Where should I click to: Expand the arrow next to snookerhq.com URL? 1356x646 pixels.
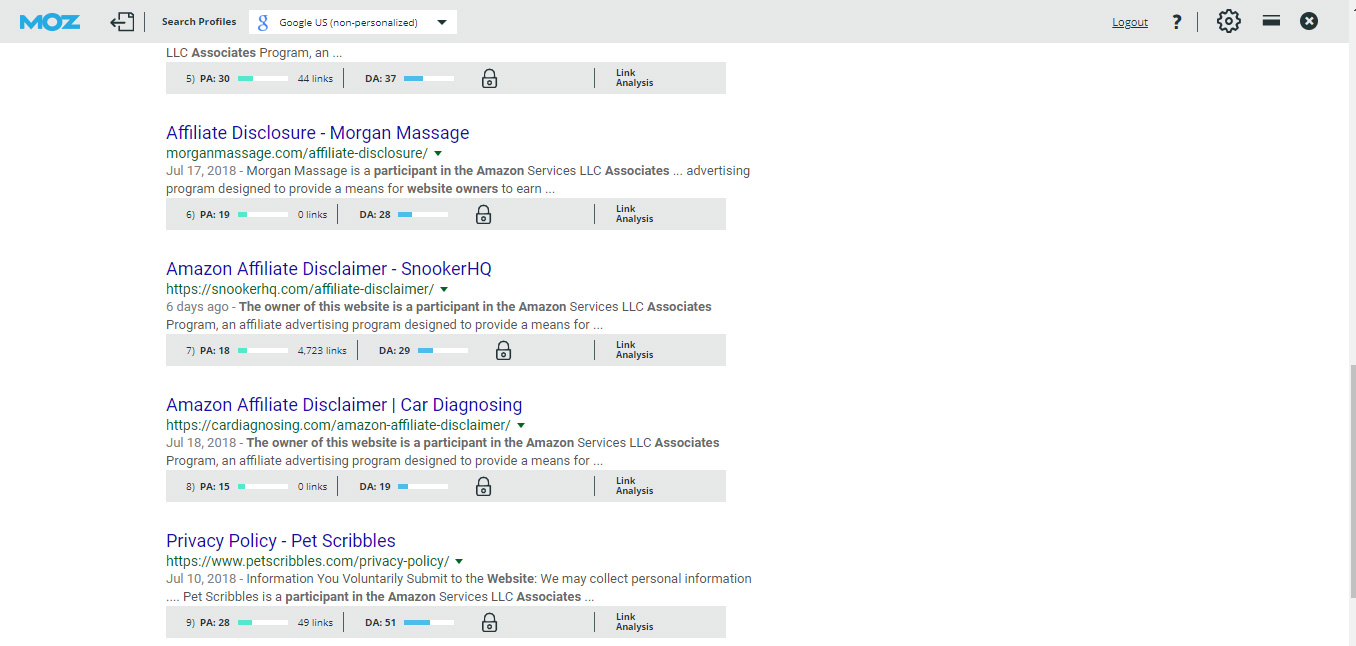(444, 289)
